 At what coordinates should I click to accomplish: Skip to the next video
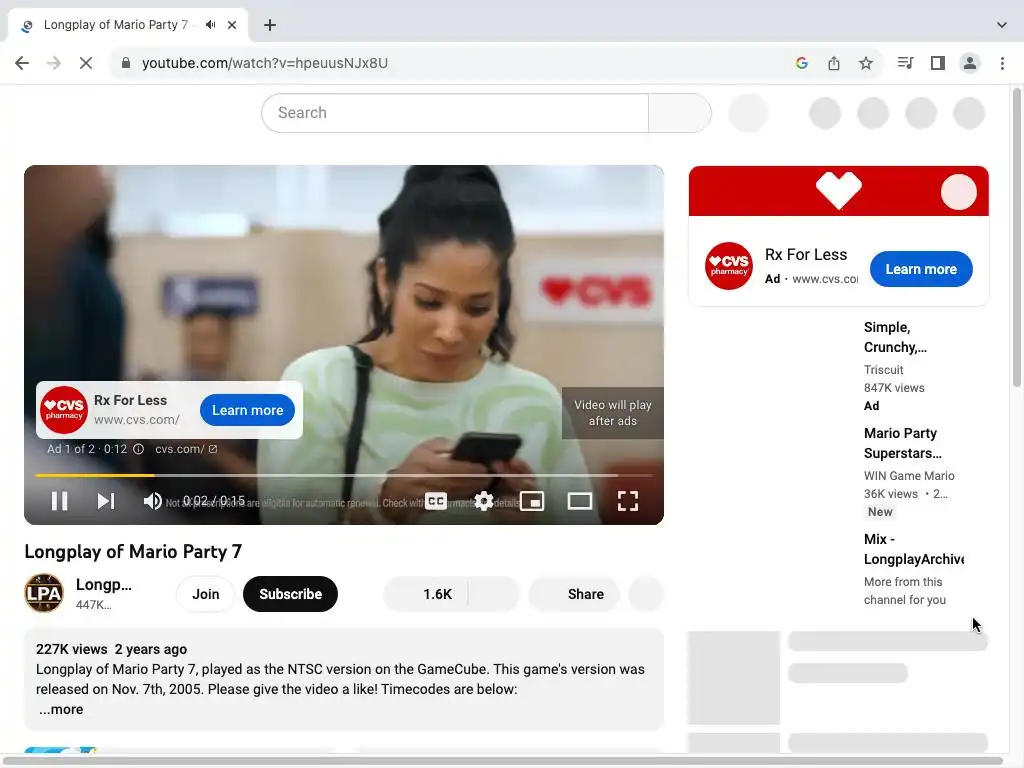(x=106, y=501)
